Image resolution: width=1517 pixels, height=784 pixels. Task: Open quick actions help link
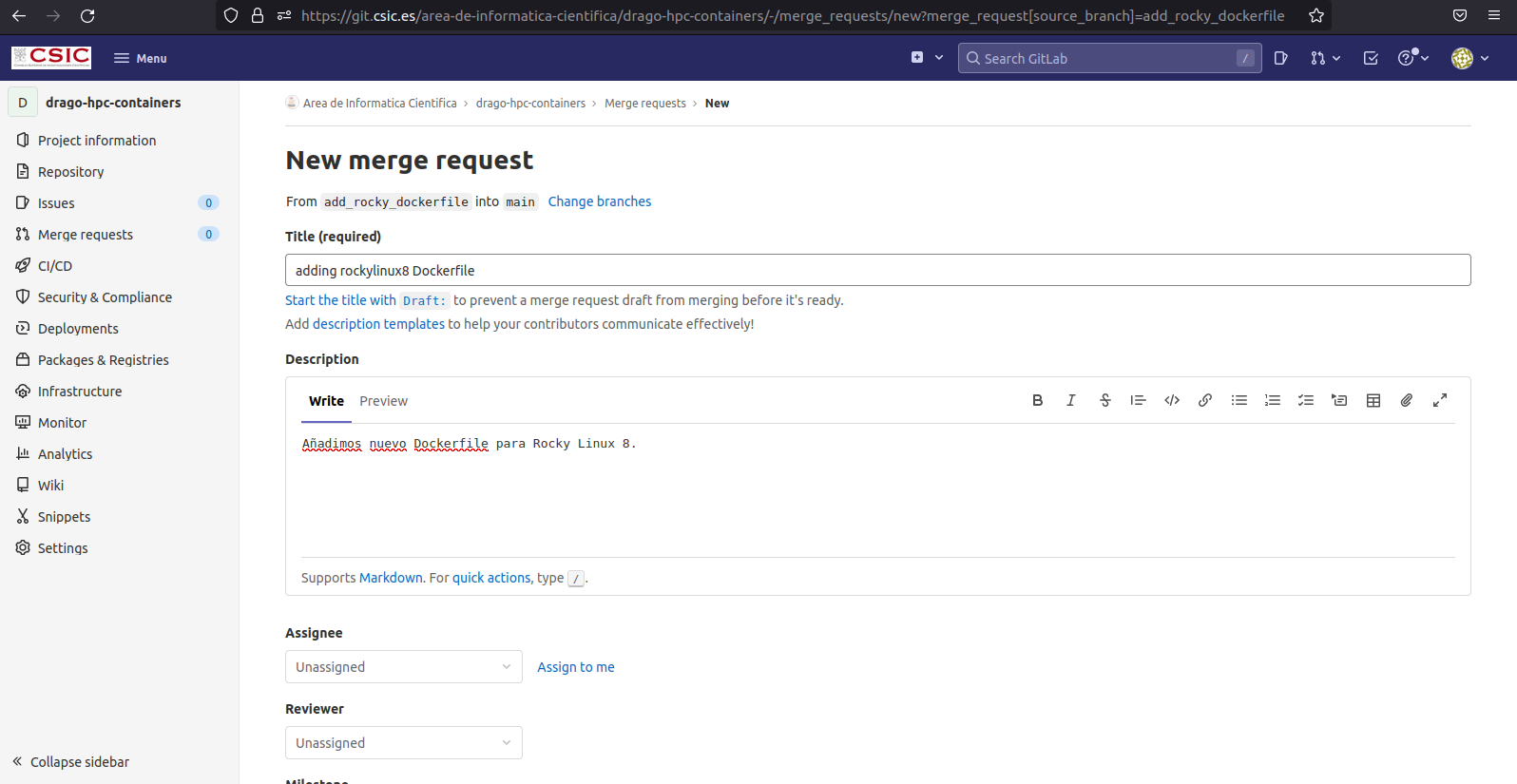[x=491, y=578]
